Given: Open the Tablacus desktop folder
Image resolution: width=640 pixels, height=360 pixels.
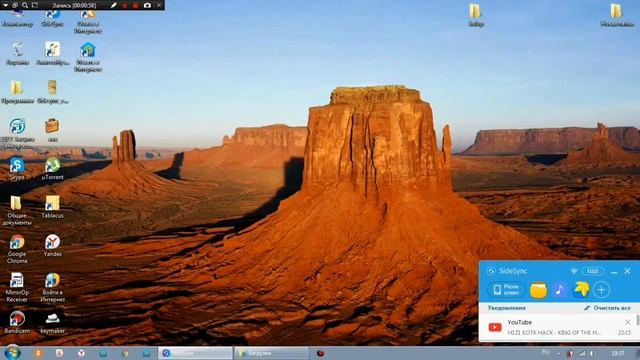Looking at the screenshot, I should tap(53, 207).
